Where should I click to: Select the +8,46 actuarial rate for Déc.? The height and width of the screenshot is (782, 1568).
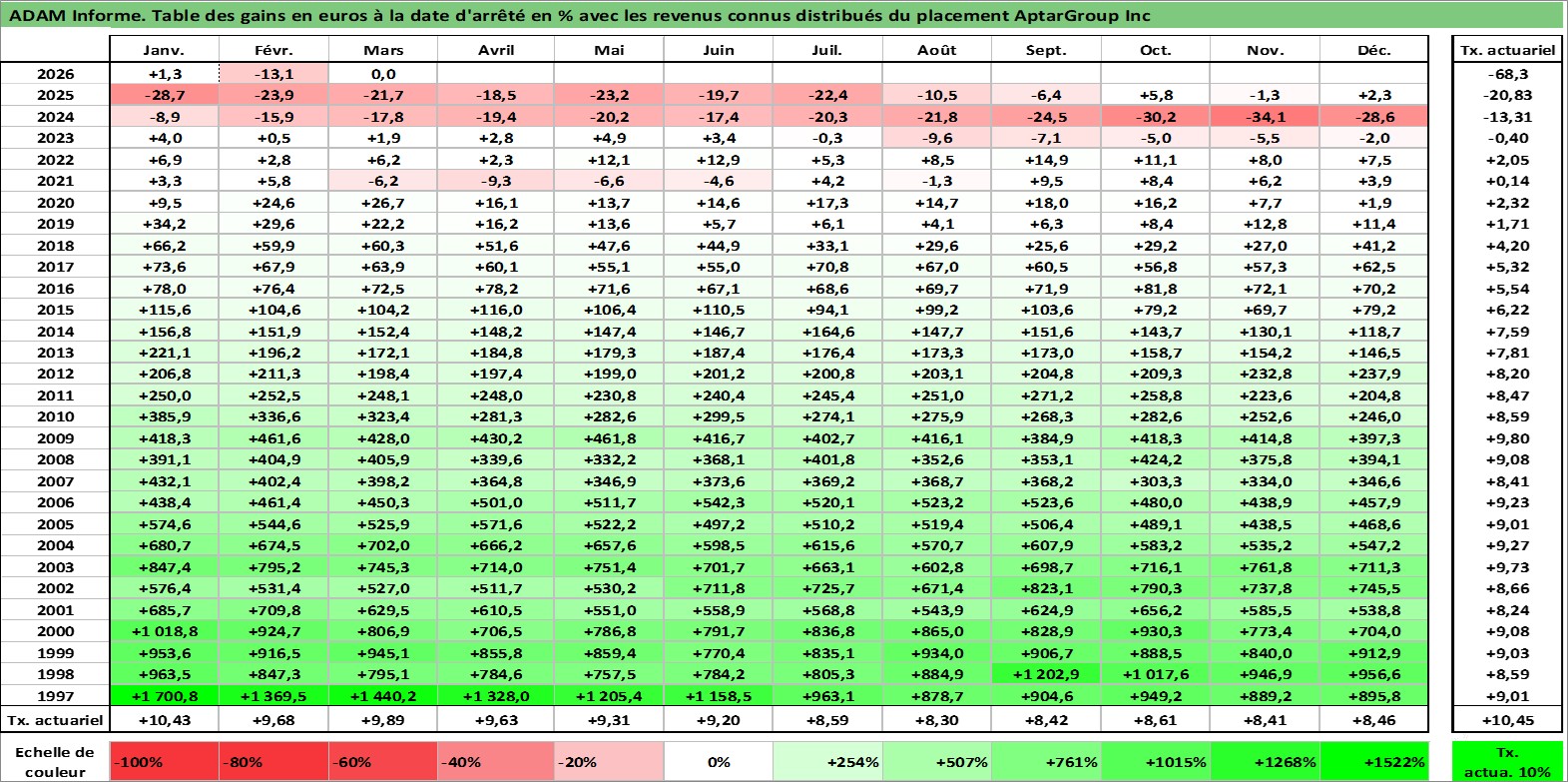coord(1373,719)
